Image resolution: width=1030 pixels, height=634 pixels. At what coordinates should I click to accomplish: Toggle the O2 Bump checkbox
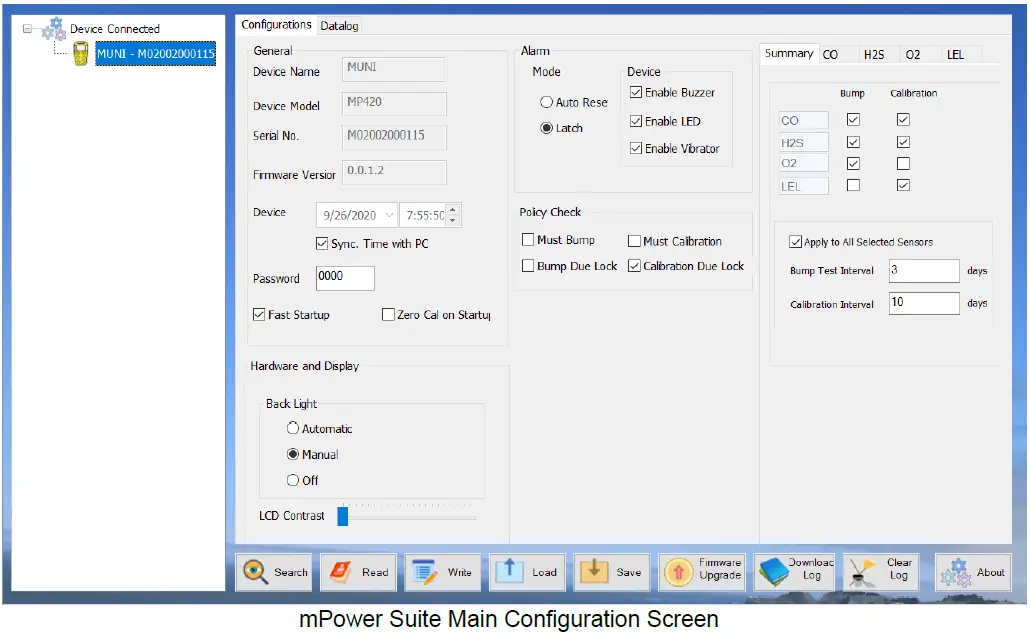tap(853, 163)
